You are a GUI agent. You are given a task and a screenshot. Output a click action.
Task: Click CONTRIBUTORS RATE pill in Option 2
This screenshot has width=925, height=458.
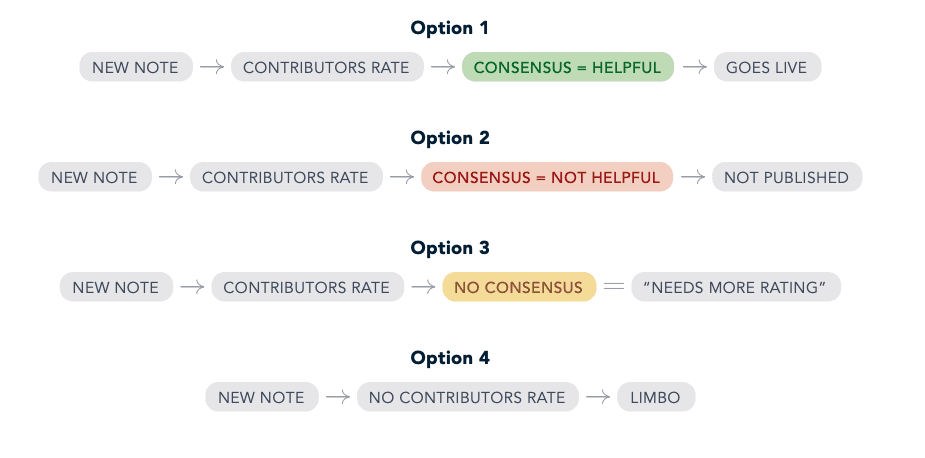tap(286, 177)
